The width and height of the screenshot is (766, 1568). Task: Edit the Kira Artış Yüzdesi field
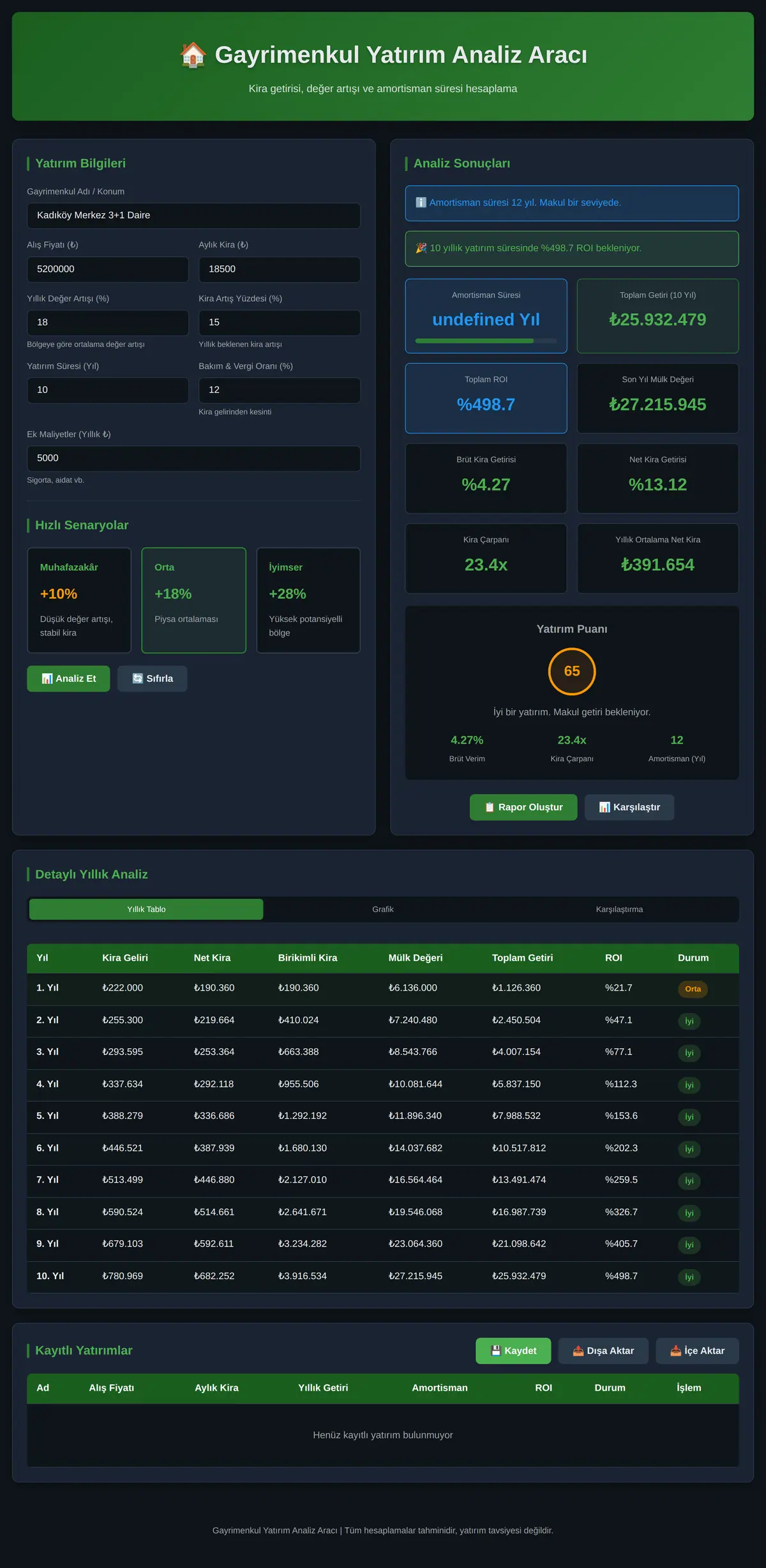[280, 323]
